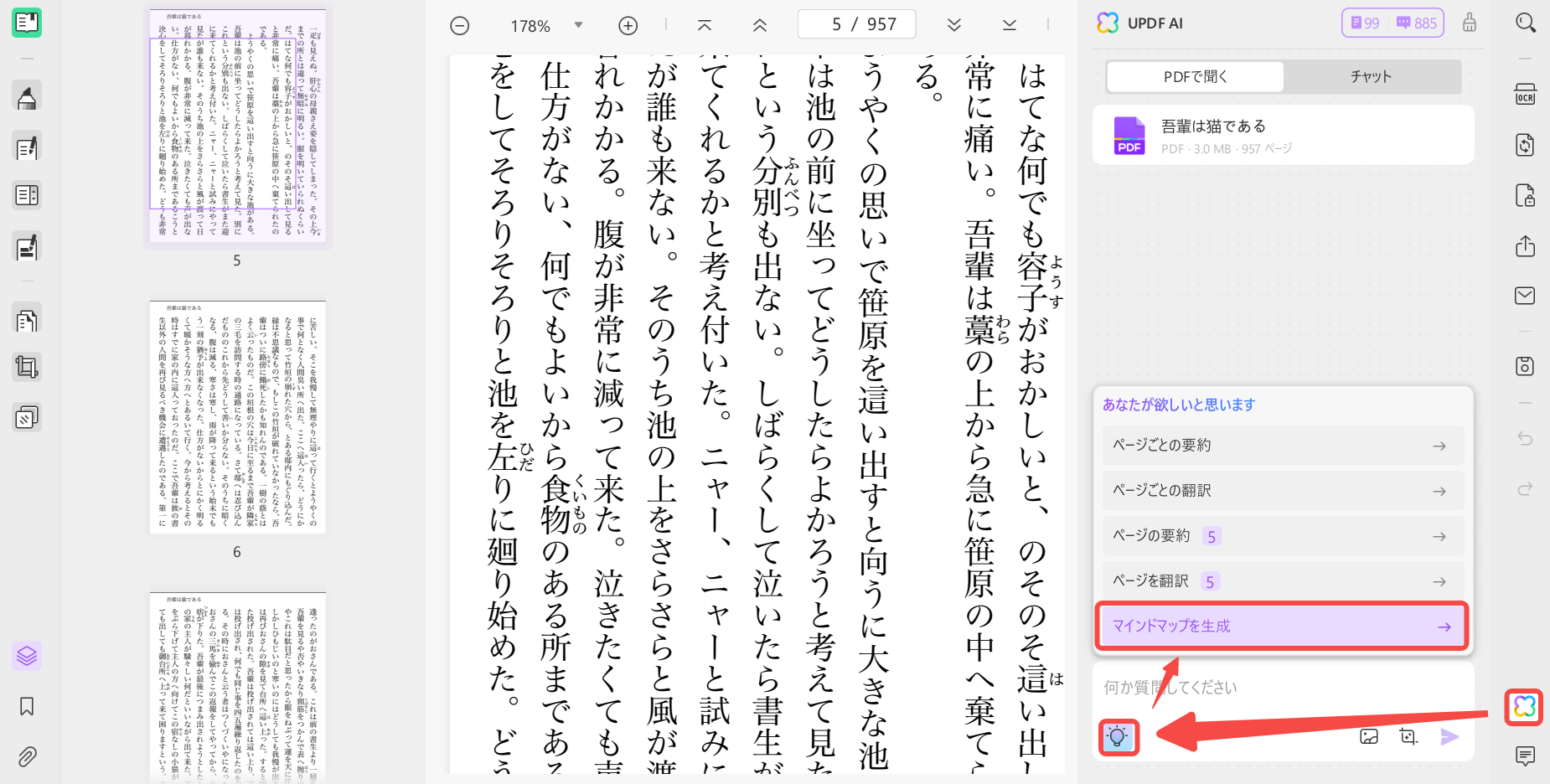Select the Comment highlighter tool

pos(27,98)
